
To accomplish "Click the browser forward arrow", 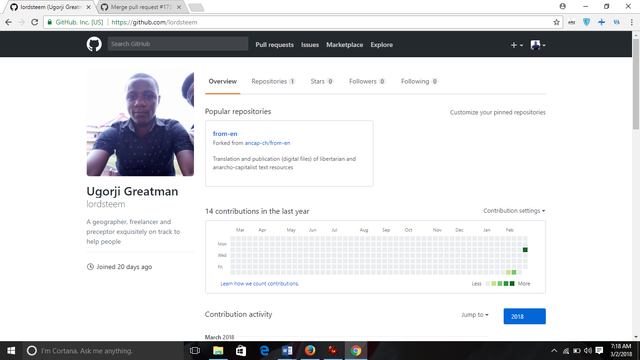I will (x=21, y=22).
